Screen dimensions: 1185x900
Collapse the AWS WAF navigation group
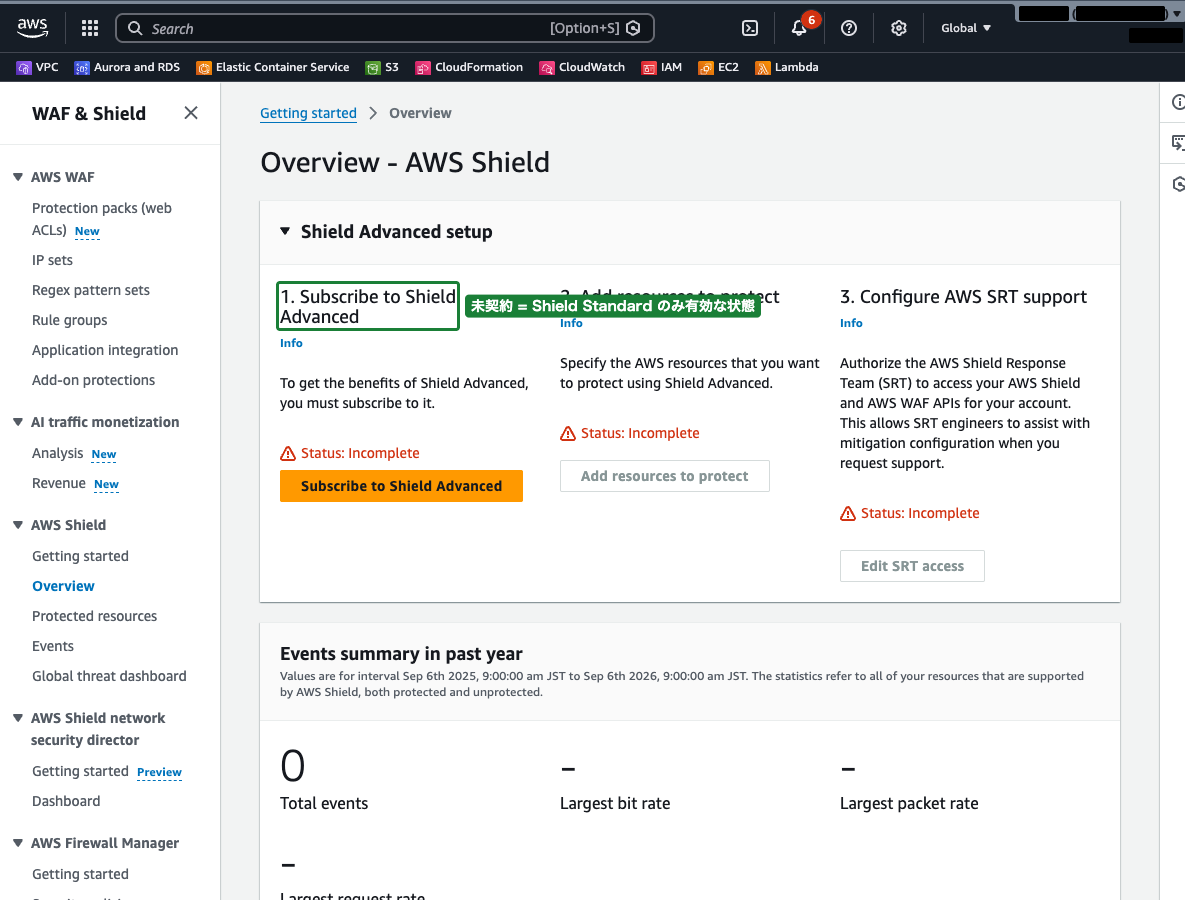point(18,177)
